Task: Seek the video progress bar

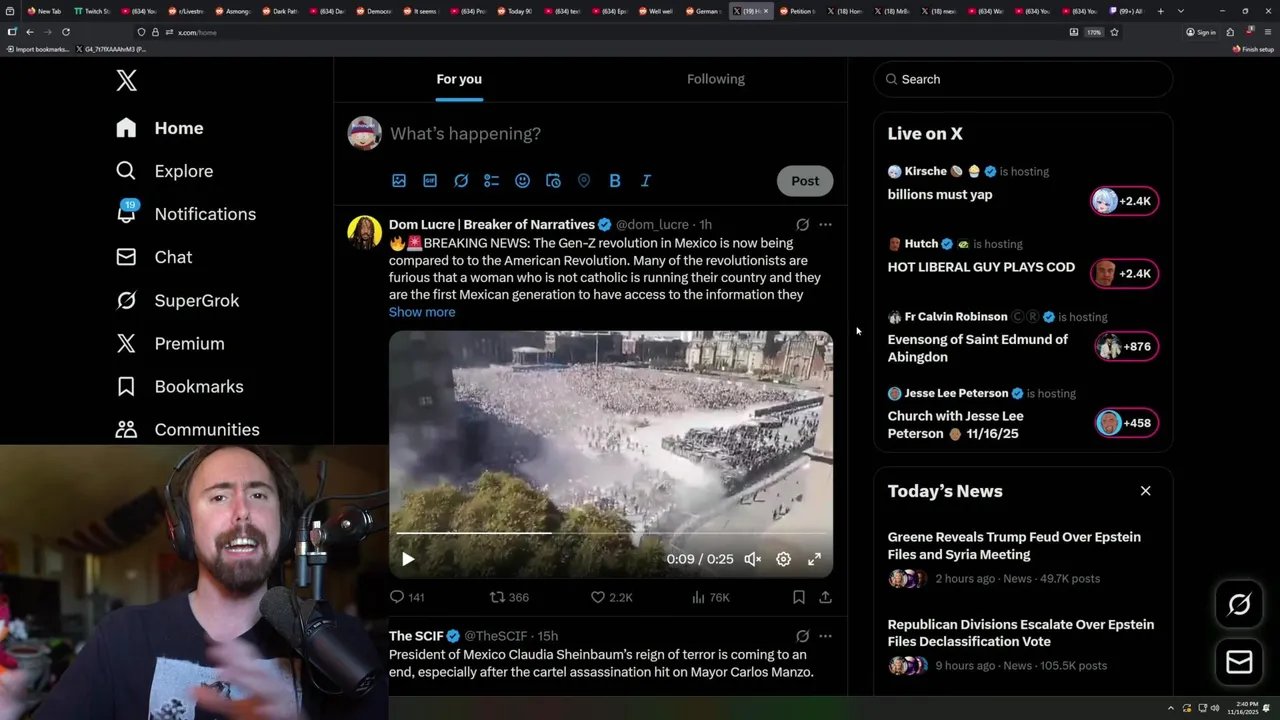Action: tap(610, 533)
